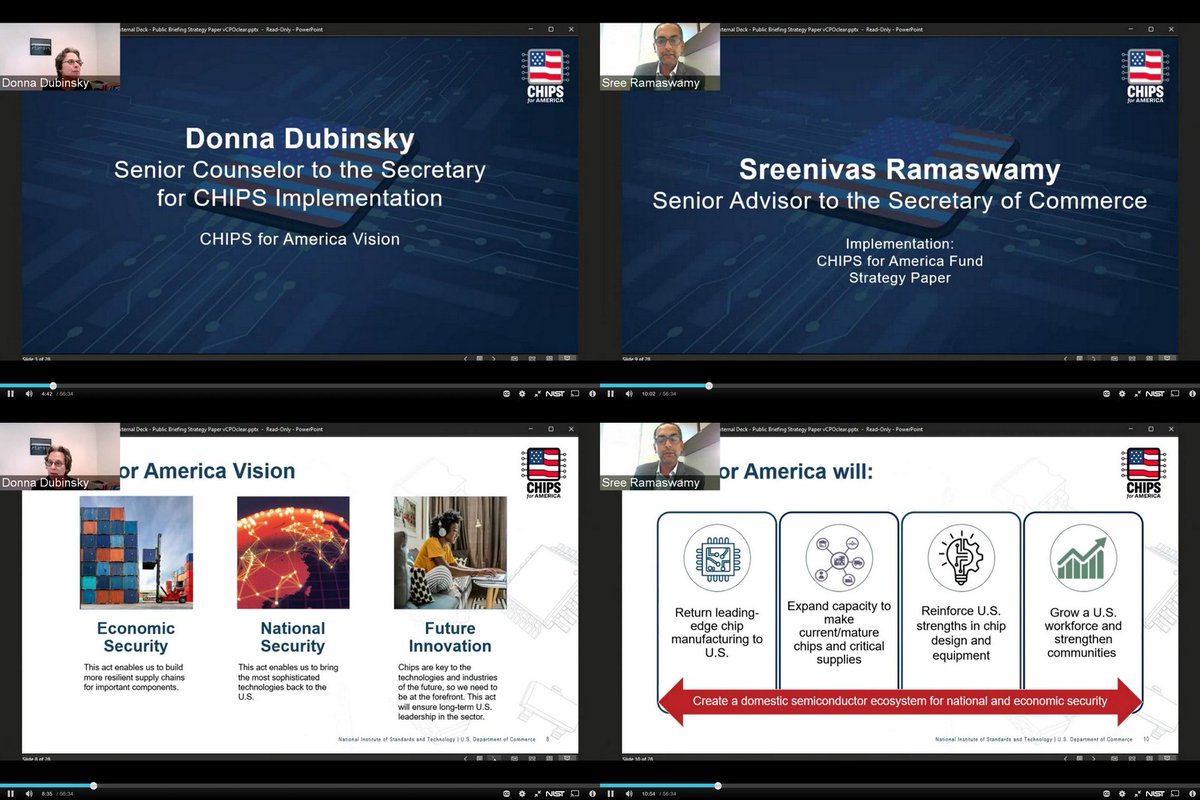Click the '4:42 / 56:34' time display

tap(57, 394)
